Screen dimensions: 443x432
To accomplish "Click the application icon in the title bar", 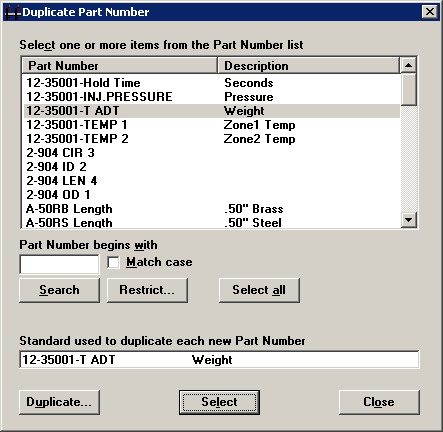I will click(13, 12).
